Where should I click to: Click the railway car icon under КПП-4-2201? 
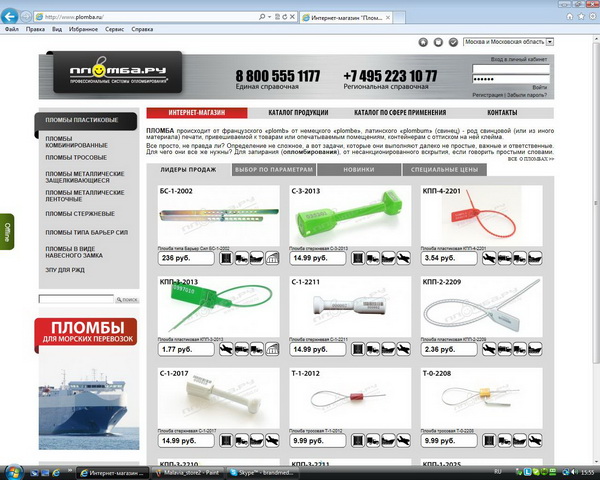[504, 258]
